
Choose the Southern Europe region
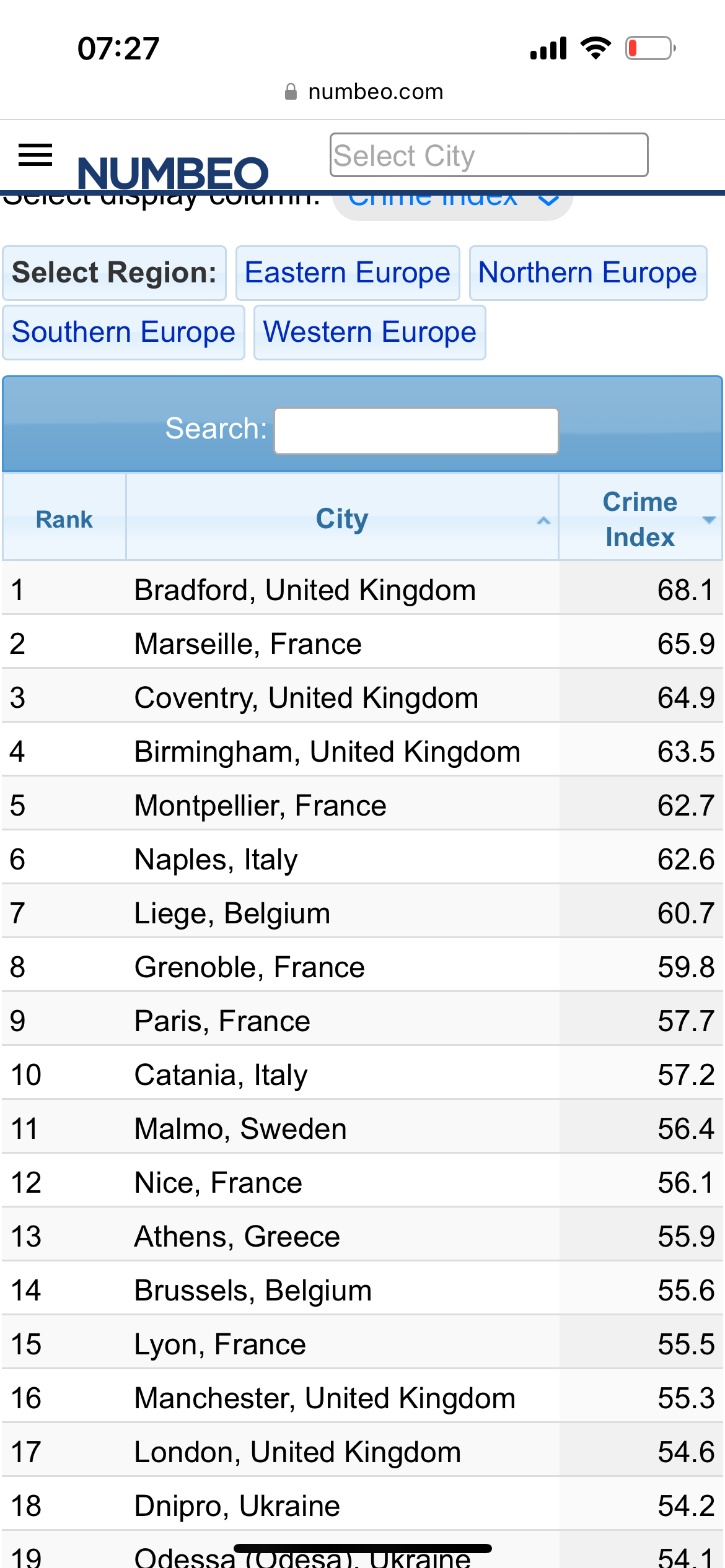point(123,332)
